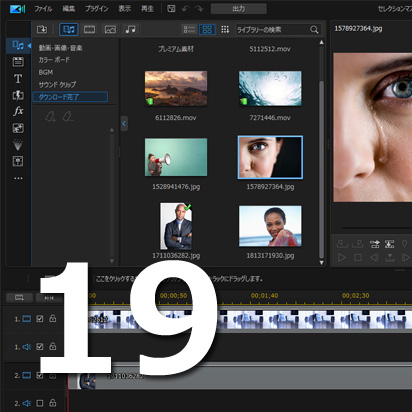Select サウンド クリップ category
Image resolution: width=412 pixels, height=412 pixels.
coord(57,85)
